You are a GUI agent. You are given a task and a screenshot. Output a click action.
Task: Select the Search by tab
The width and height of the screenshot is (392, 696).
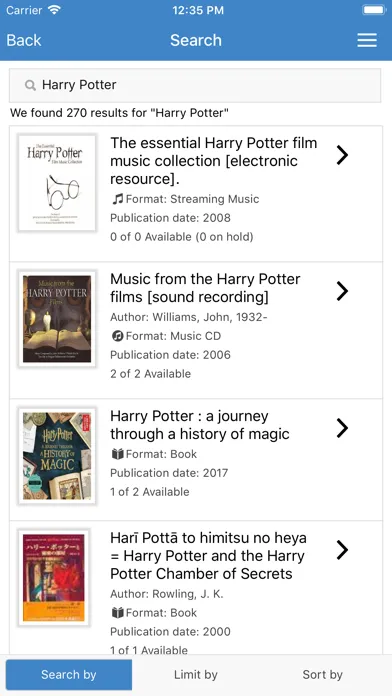pos(69,675)
